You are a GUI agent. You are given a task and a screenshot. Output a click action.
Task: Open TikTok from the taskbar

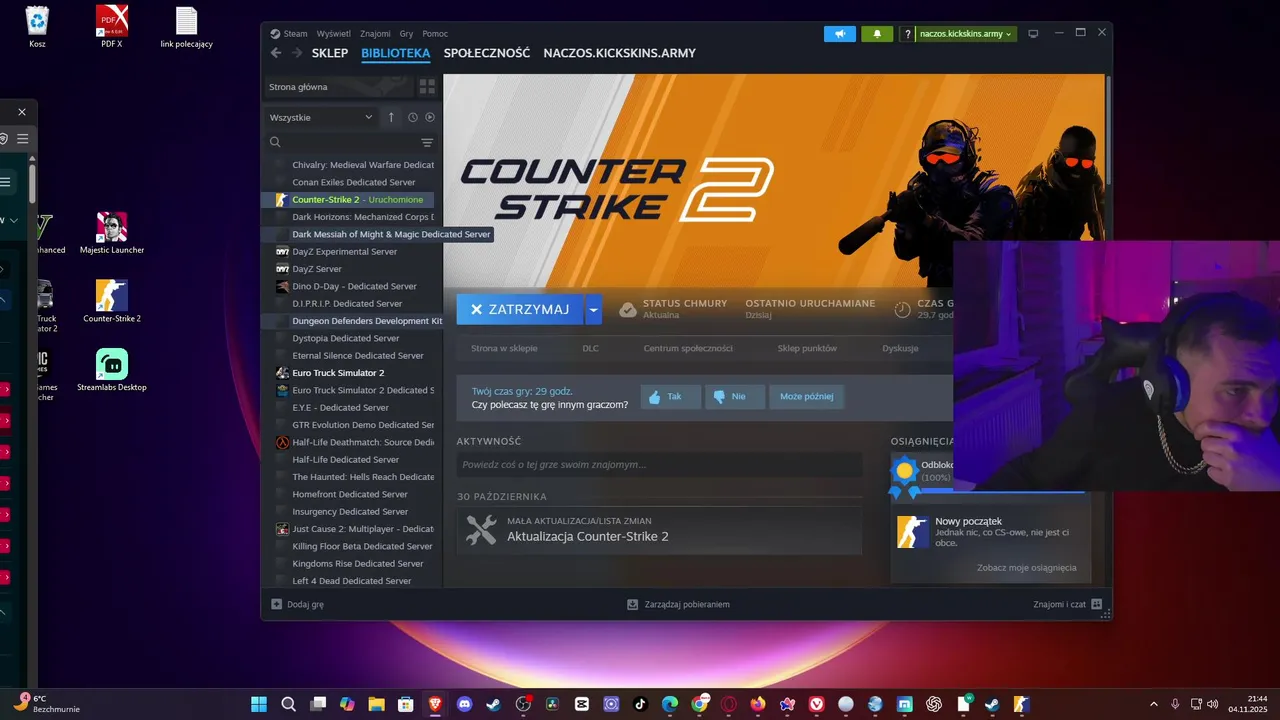point(640,704)
